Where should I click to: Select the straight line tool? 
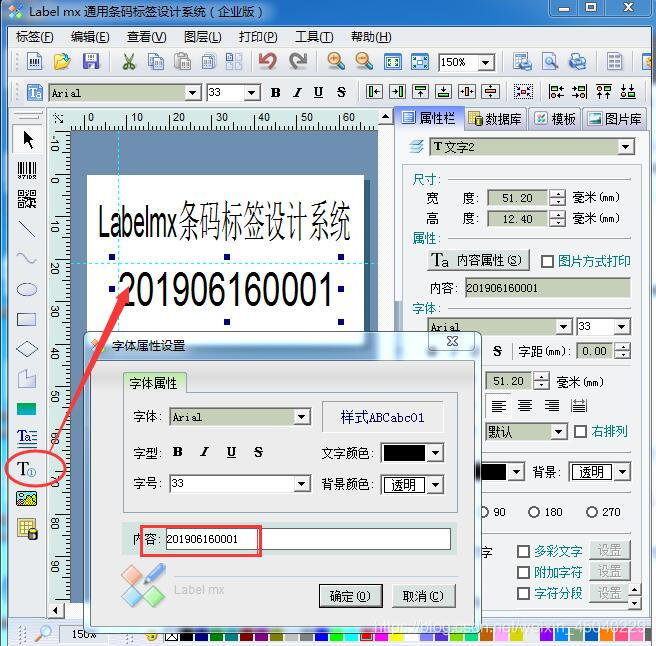27,229
